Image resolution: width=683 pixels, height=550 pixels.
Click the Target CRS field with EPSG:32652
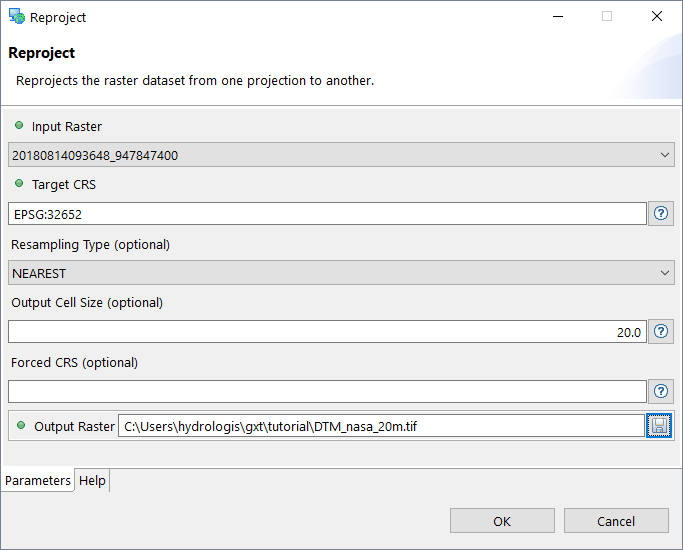(x=327, y=214)
